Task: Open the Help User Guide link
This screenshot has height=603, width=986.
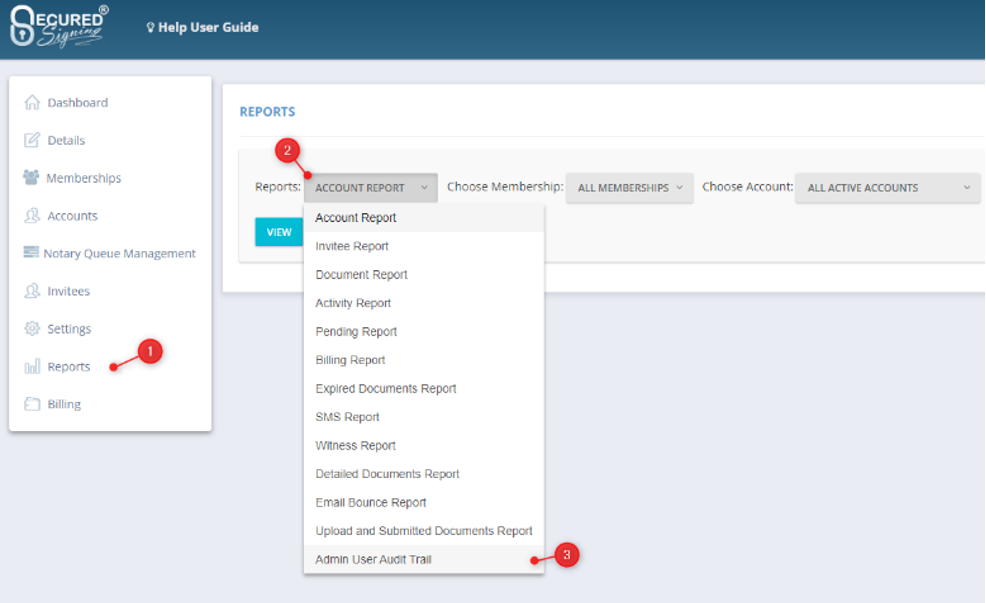Action: coord(203,27)
